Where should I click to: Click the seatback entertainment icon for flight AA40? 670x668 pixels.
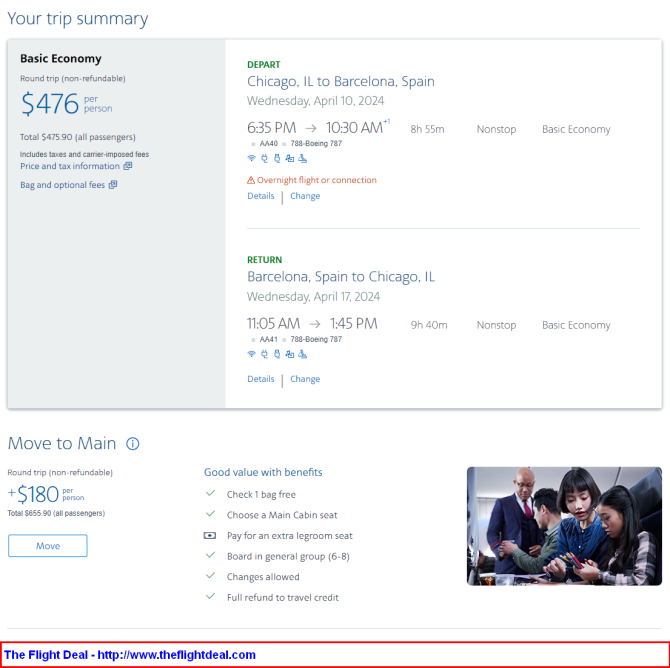(x=289, y=158)
